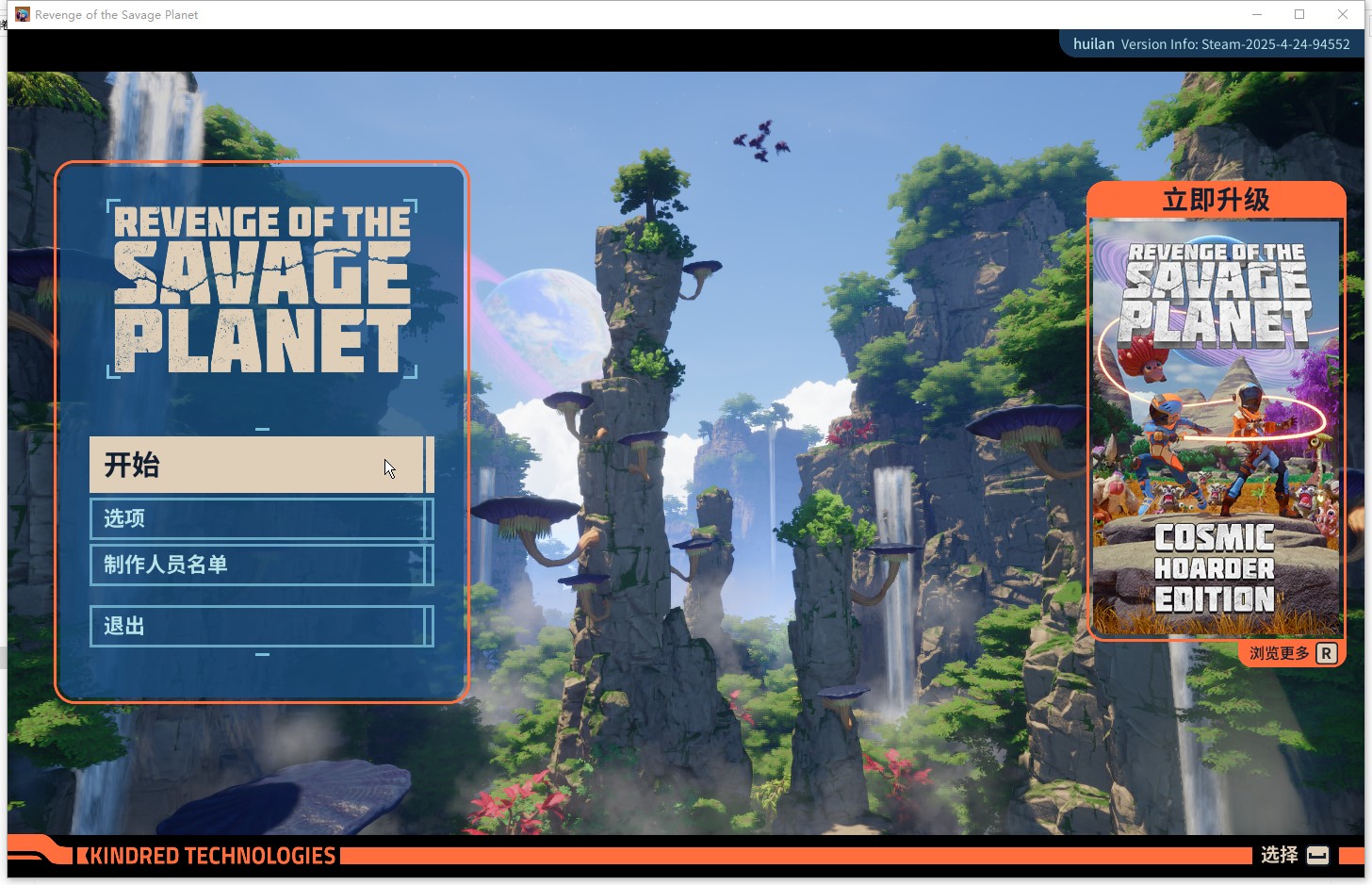Click the R key hint icon
The image size is (1372, 885).
[x=1327, y=653]
